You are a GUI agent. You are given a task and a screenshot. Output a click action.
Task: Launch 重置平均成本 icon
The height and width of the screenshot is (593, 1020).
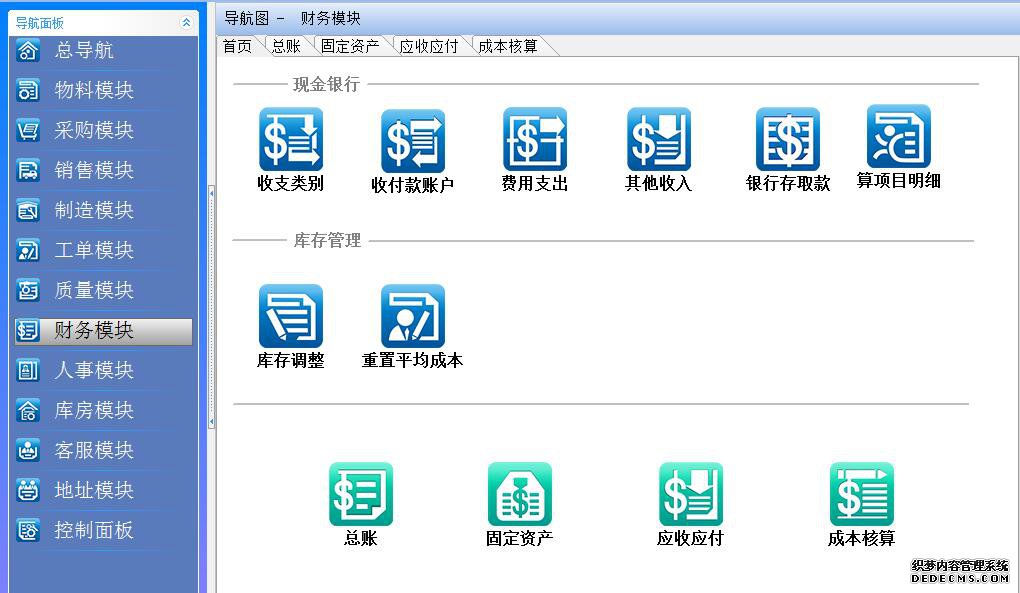pos(413,316)
